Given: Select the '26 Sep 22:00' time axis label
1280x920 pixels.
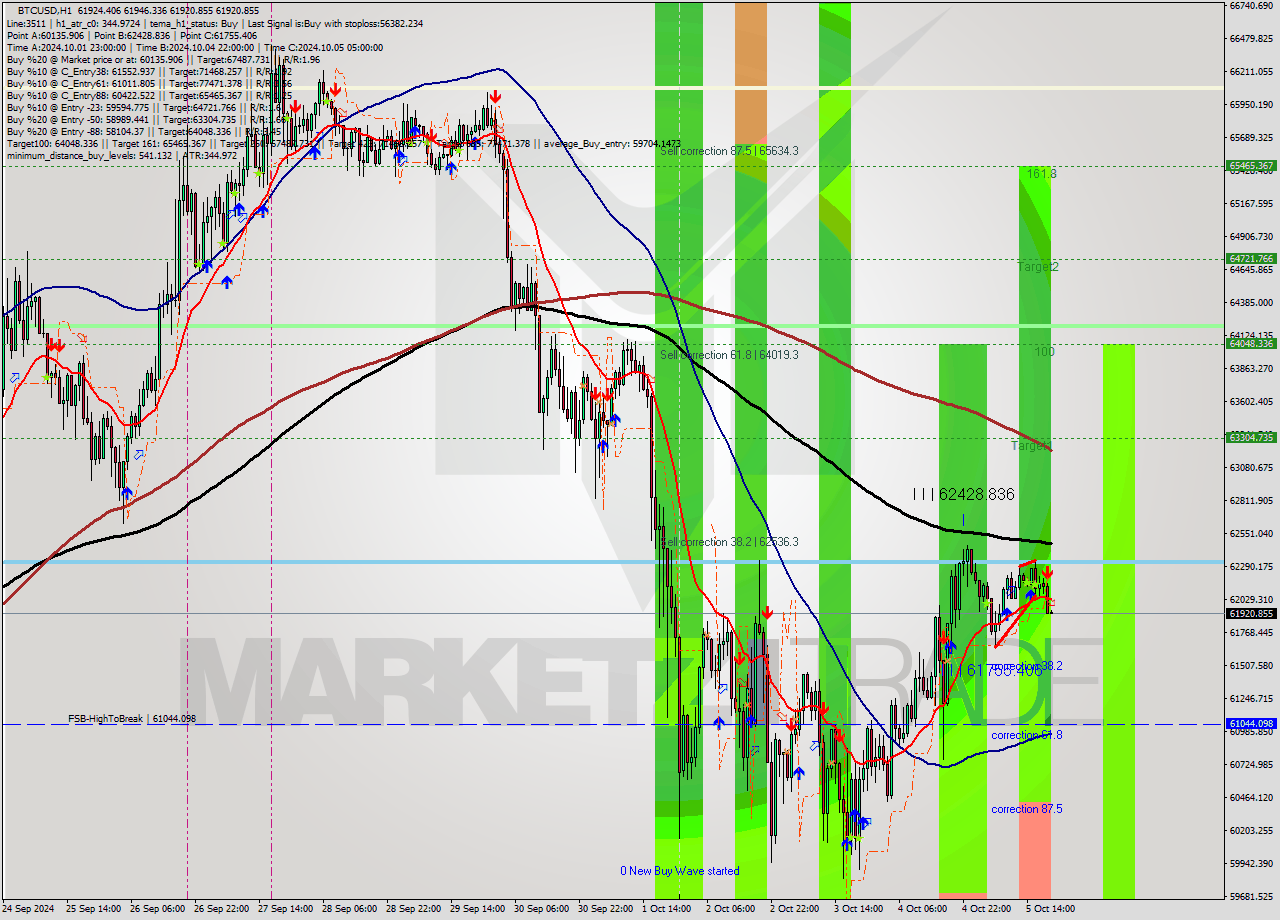Looking at the screenshot, I should coord(222,909).
